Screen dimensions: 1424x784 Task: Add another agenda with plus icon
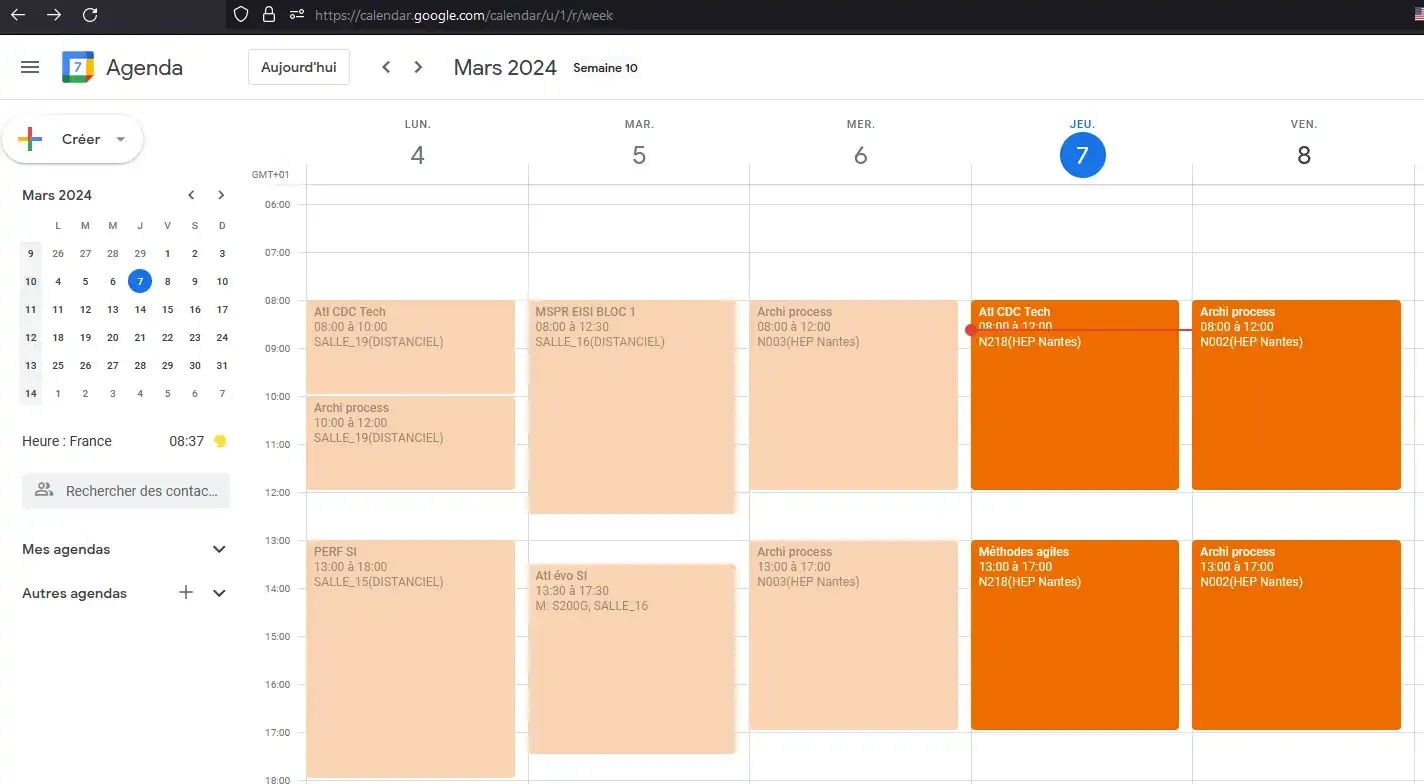(186, 593)
